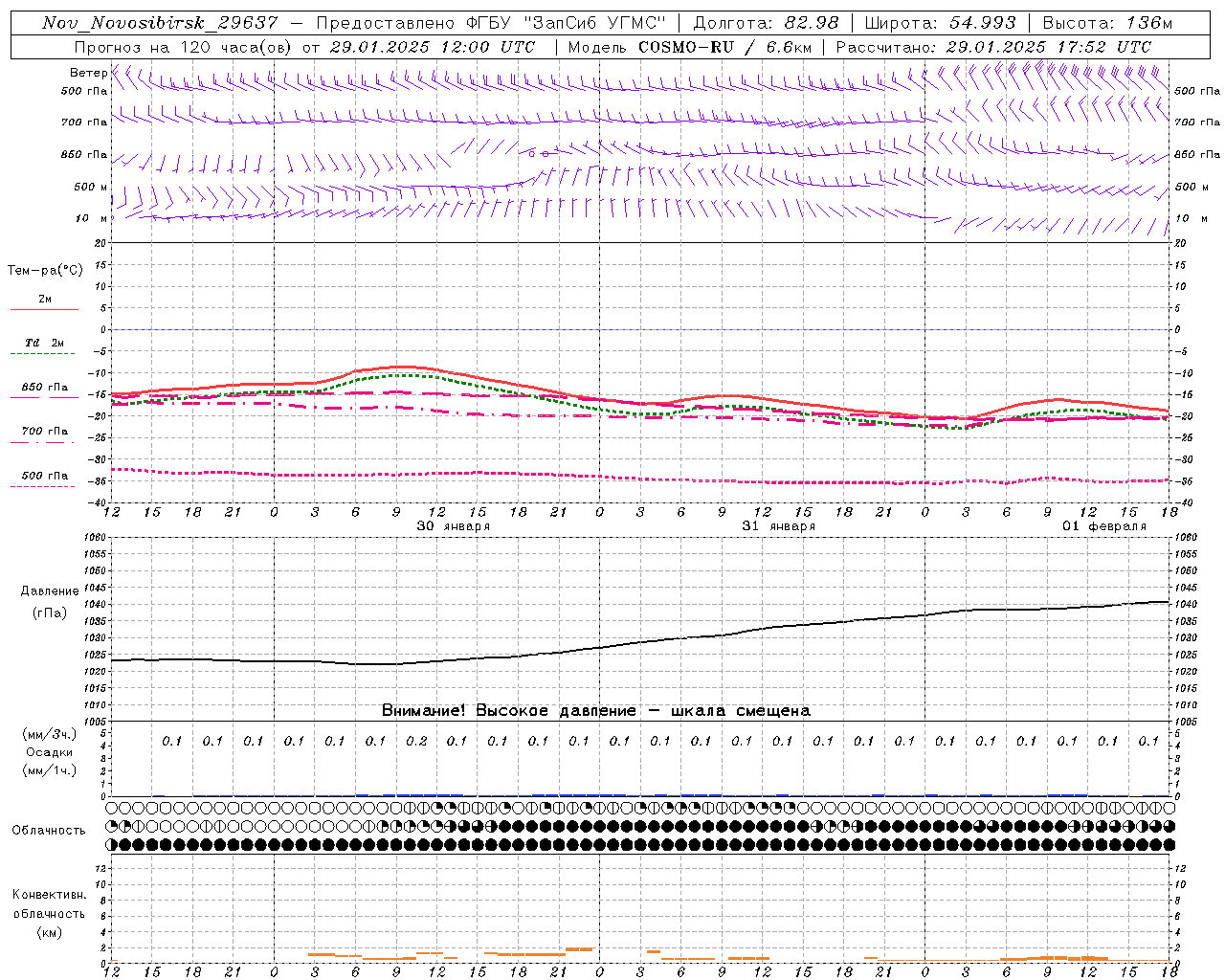Image resolution: width=1225 pixels, height=980 pixels.
Task: Click the 'Ветер' wind panel label
Action: coord(88,73)
